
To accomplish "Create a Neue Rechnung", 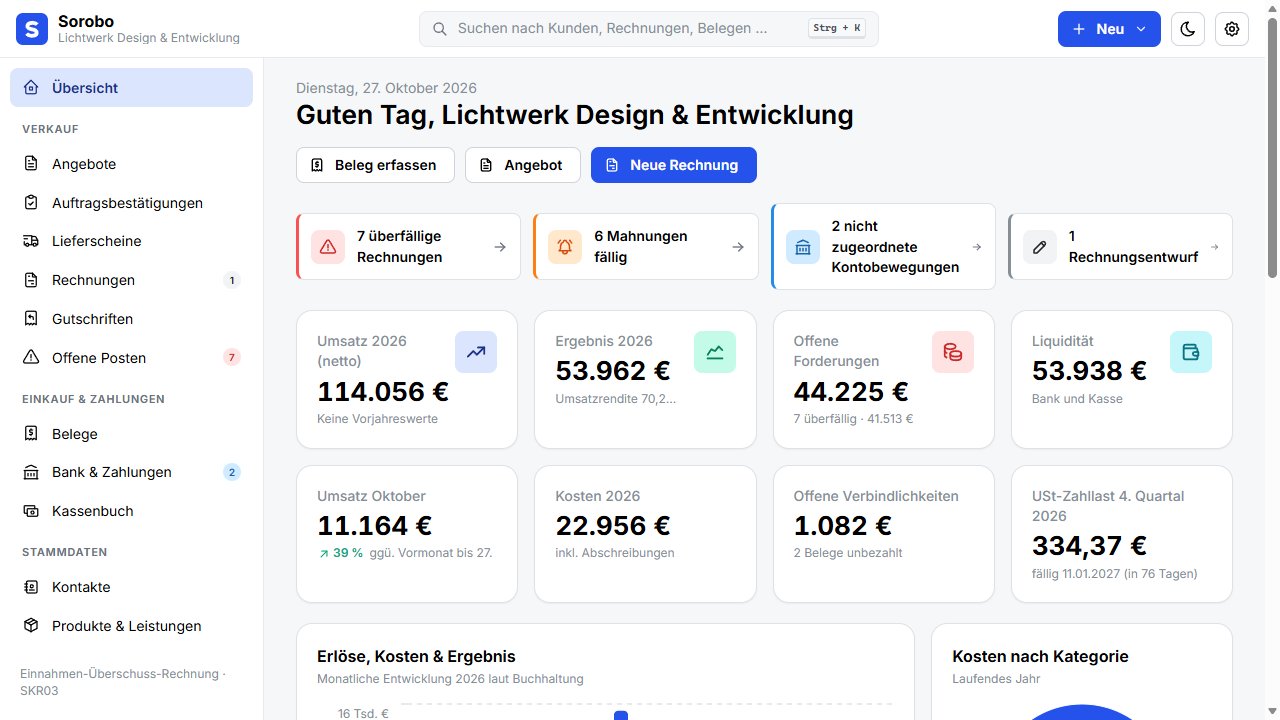I will tap(674, 165).
